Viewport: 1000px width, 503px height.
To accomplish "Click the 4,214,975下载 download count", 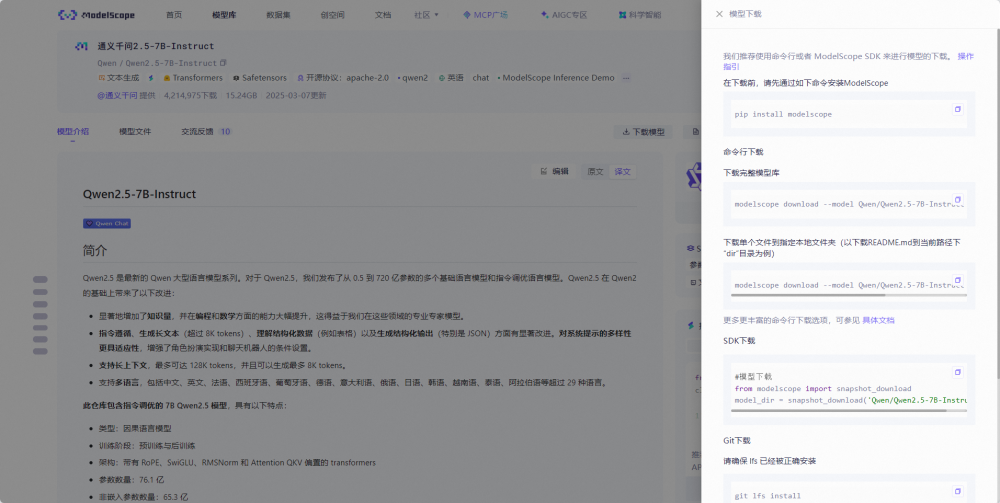I will [x=190, y=96].
